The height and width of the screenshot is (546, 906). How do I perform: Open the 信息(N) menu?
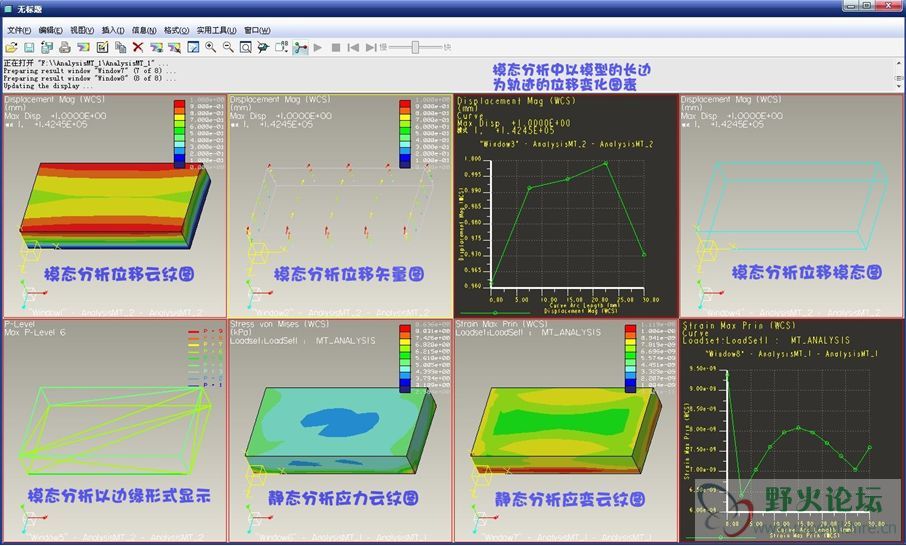[x=144, y=30]
